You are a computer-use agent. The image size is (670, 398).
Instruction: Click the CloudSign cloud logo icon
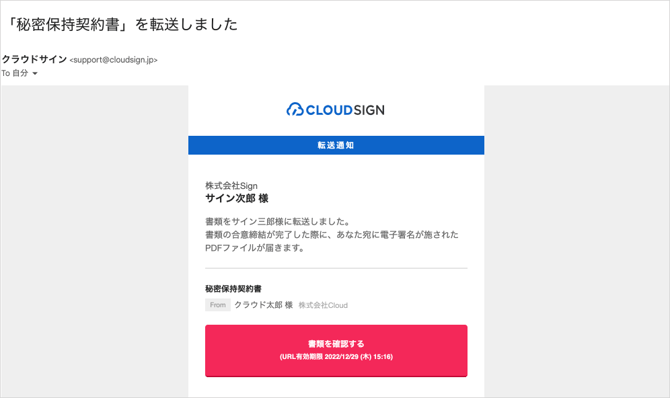pos(295,109)
